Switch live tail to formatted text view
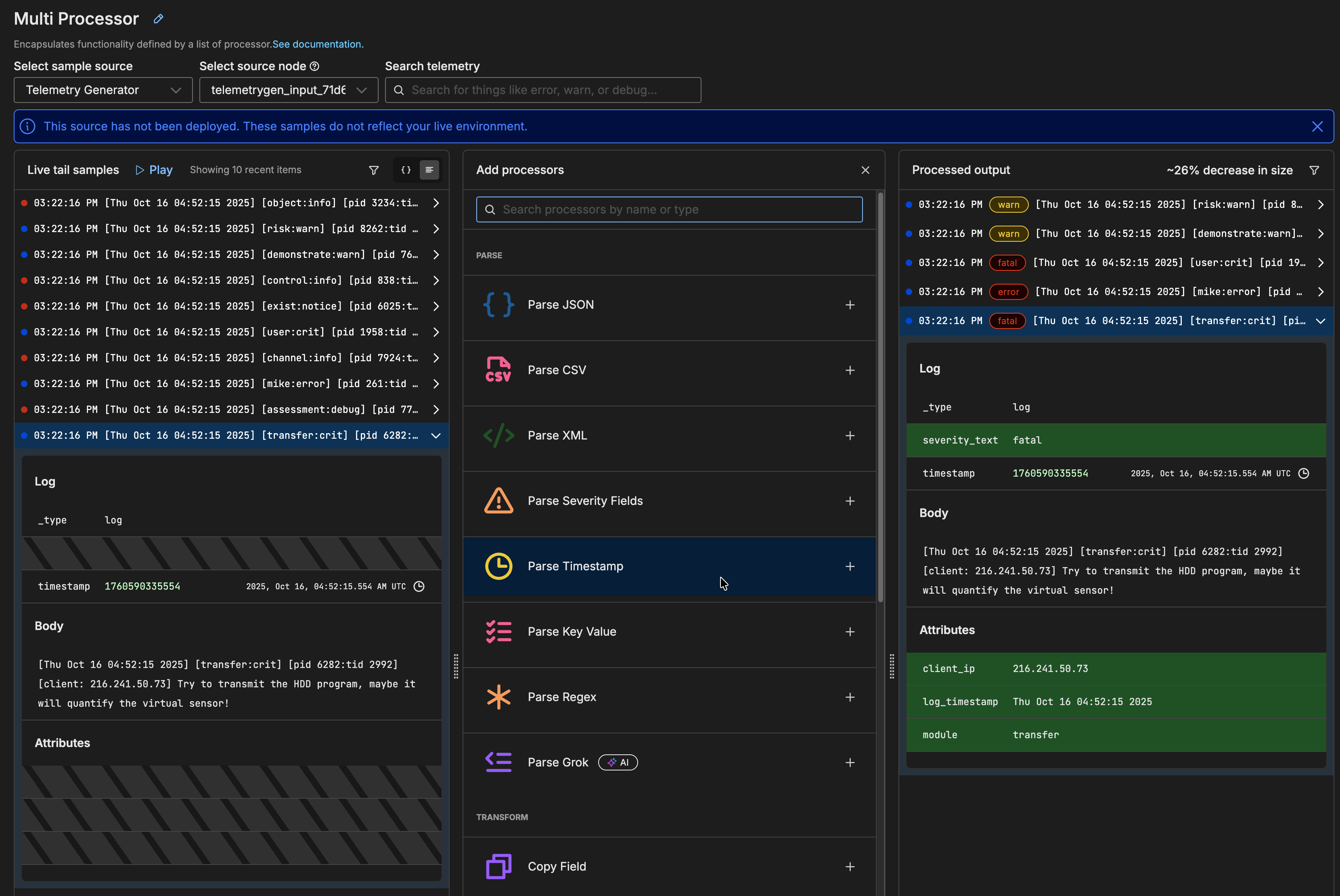 tap(429, 170)
